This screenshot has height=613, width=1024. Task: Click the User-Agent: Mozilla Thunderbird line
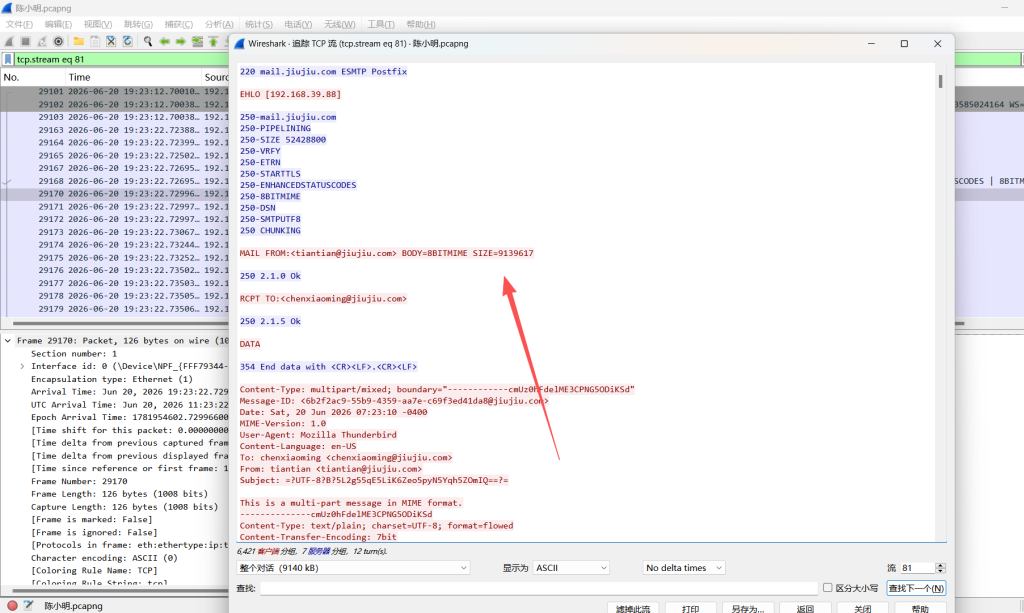(x=317, y=435)
